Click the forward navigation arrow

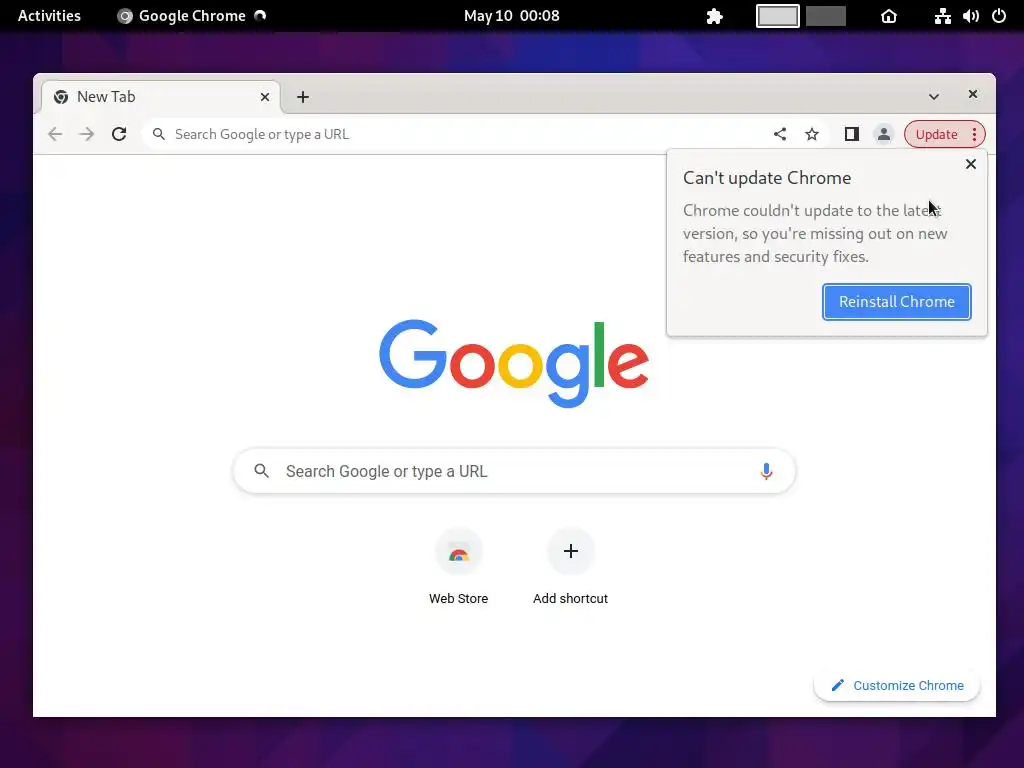[x=86, y=135]
